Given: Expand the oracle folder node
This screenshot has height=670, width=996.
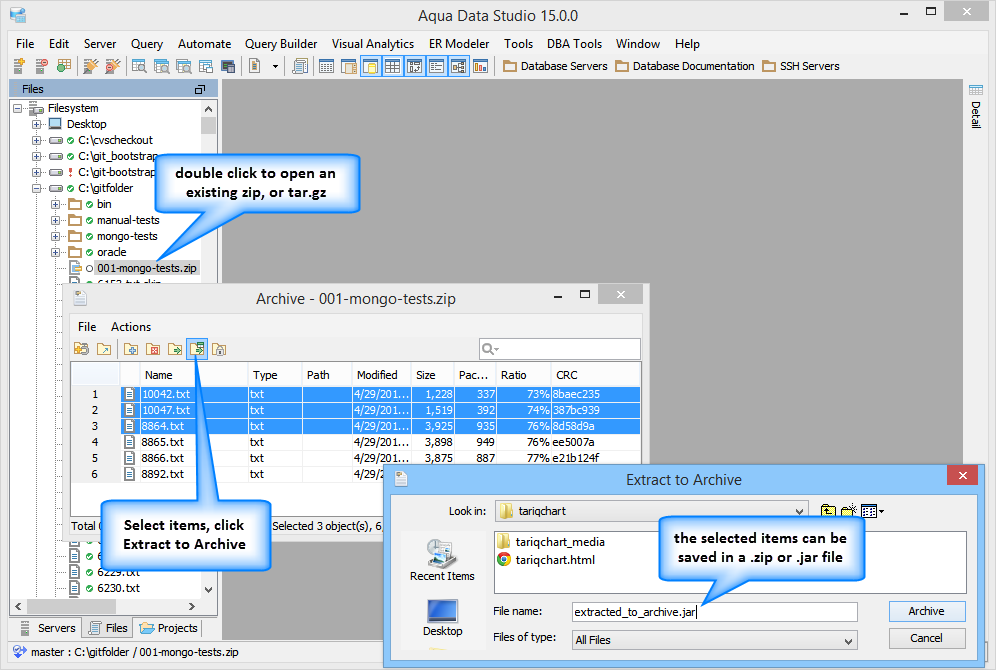Looking at the screenshot, I should click(56, 252).
